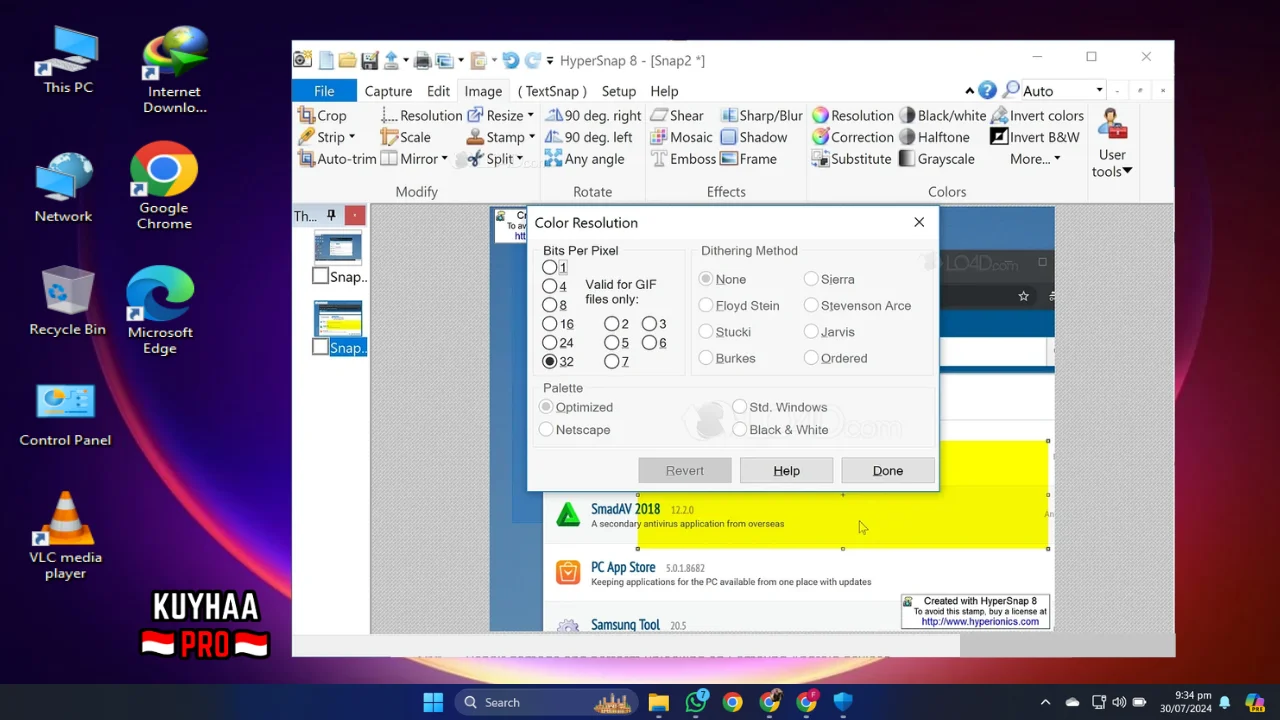Add a Shadow effect
Screen dimensions: 1280x720
click(x=754, y=138)
